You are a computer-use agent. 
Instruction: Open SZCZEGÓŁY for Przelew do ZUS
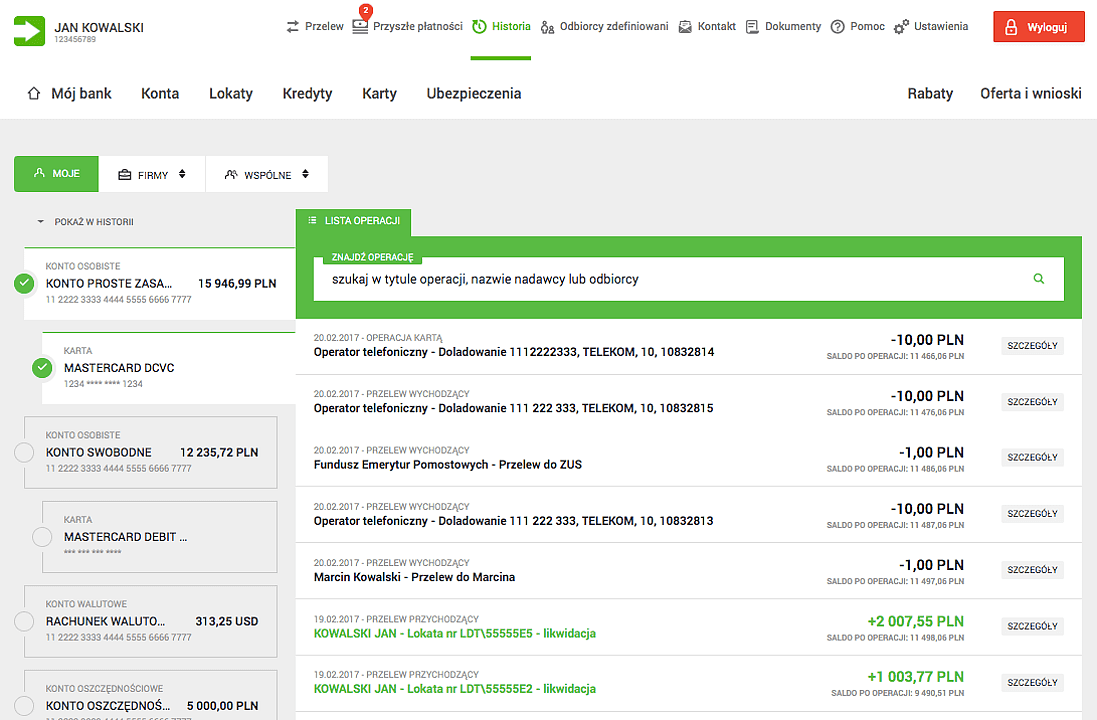(x=1032, y=457)
